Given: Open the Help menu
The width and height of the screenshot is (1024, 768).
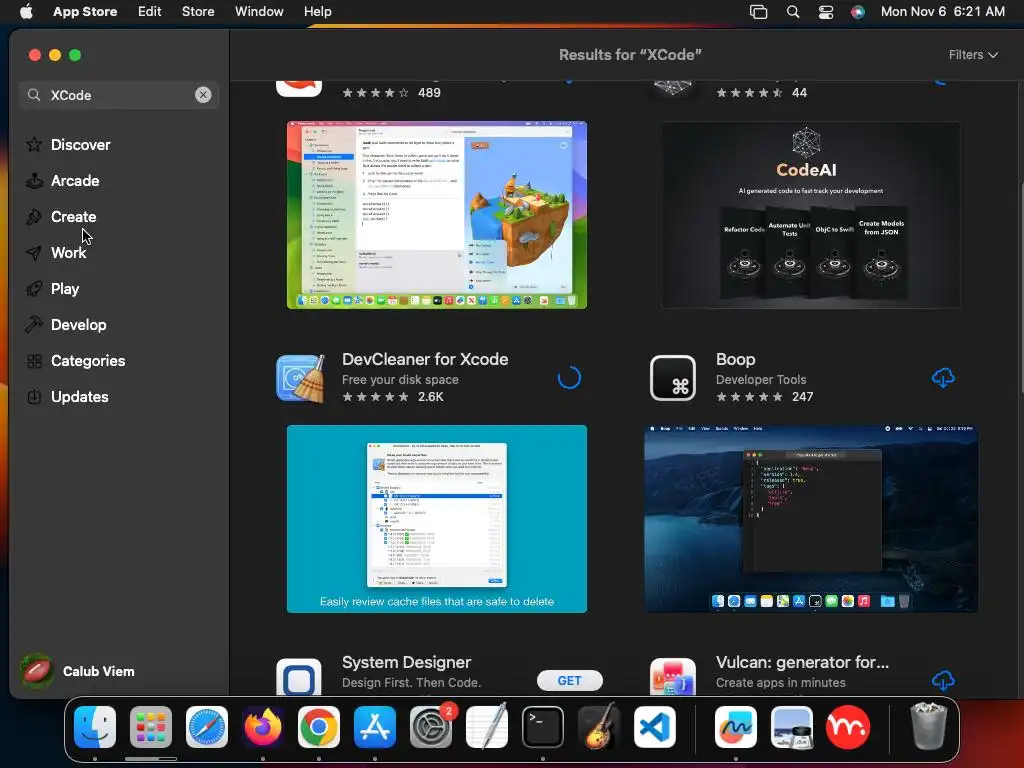Looking at the screenshot, I should tap(317, 11).
